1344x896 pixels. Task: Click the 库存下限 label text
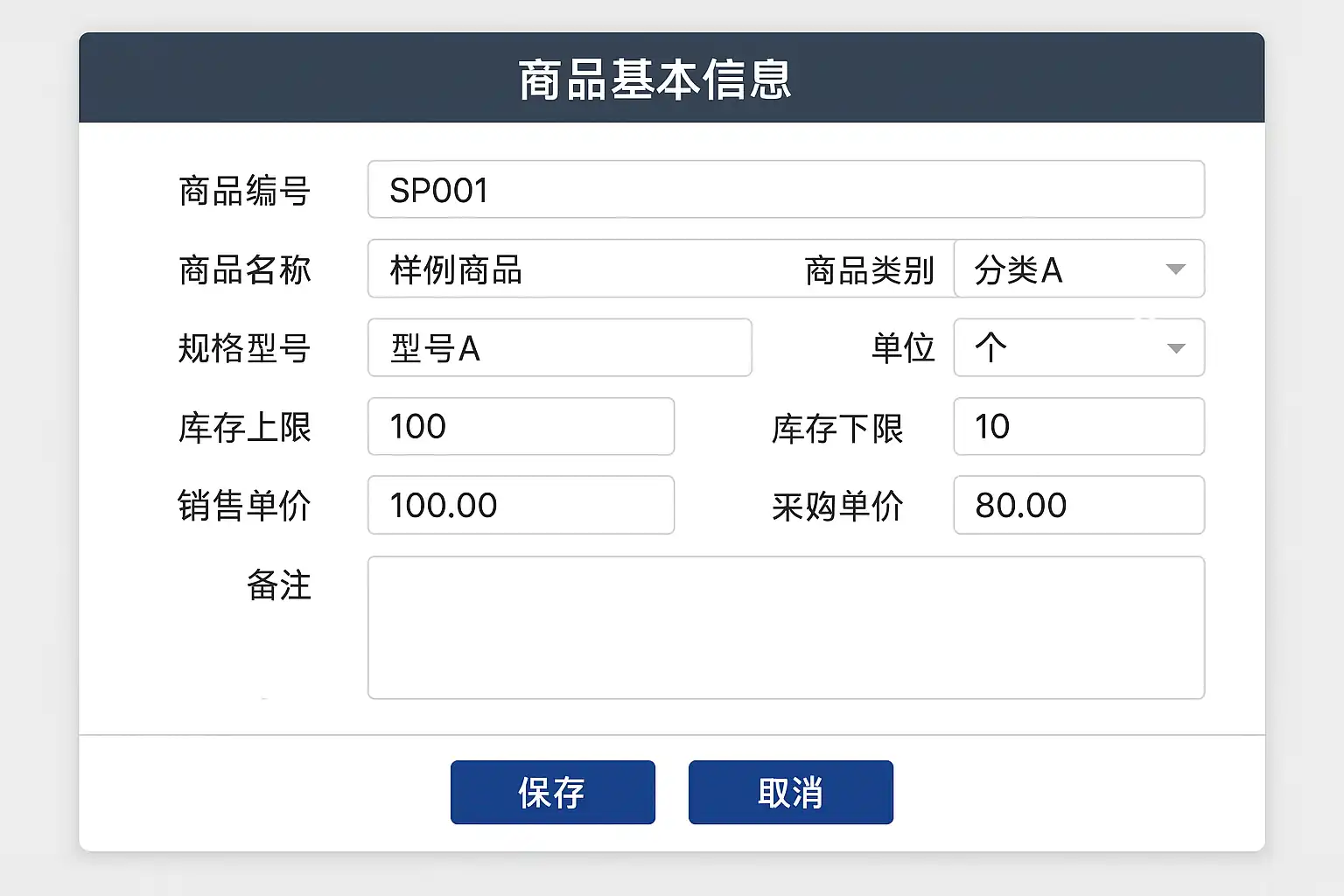click(x=836, y=429)
